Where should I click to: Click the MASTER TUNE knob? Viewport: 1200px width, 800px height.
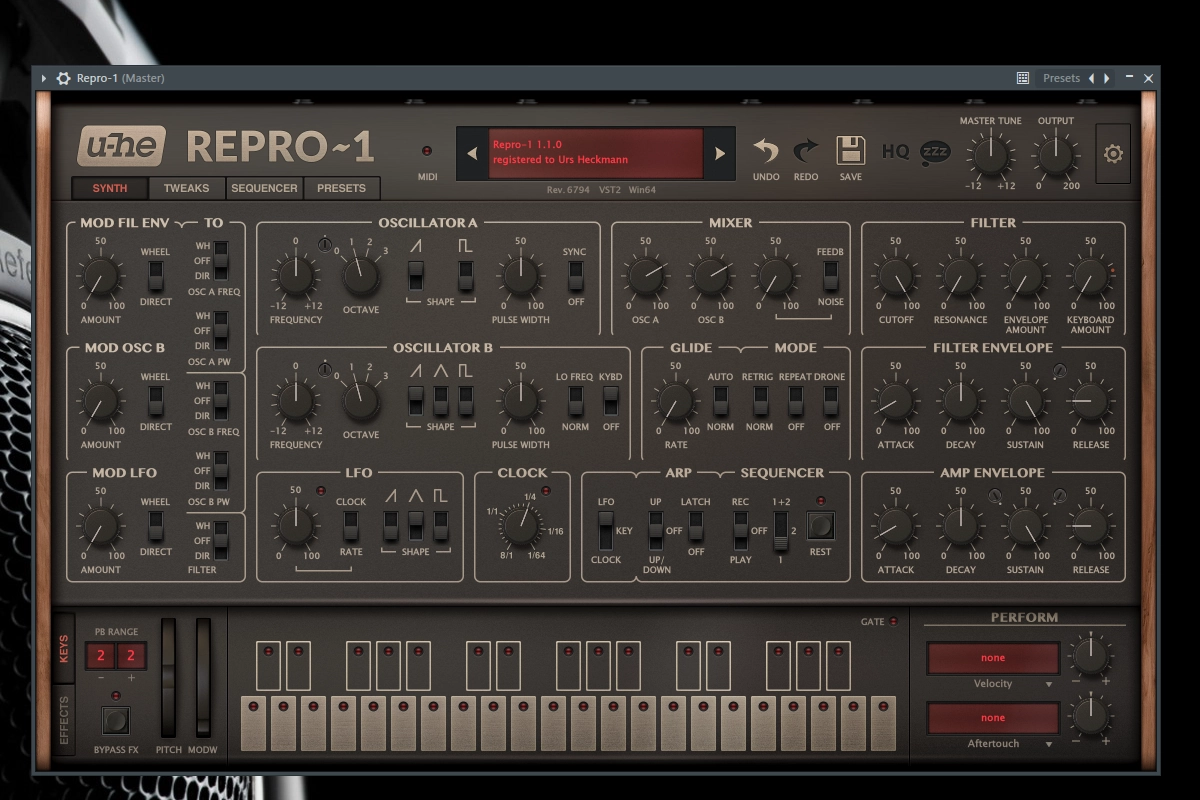pyautogui.click(x=990, y=154)
